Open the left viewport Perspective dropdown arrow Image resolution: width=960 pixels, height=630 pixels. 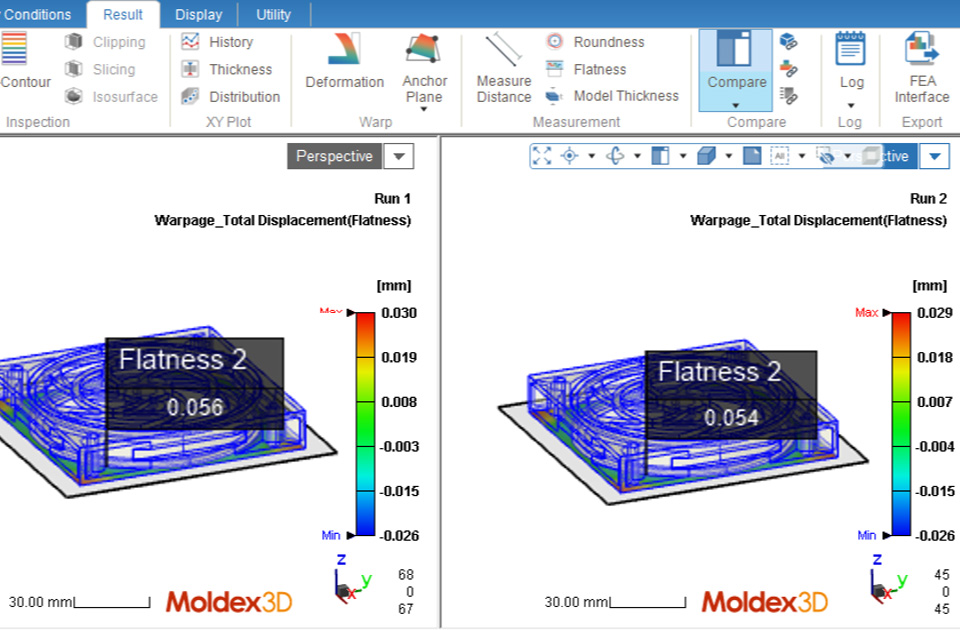pyautogui.click(x=399, y=156)
